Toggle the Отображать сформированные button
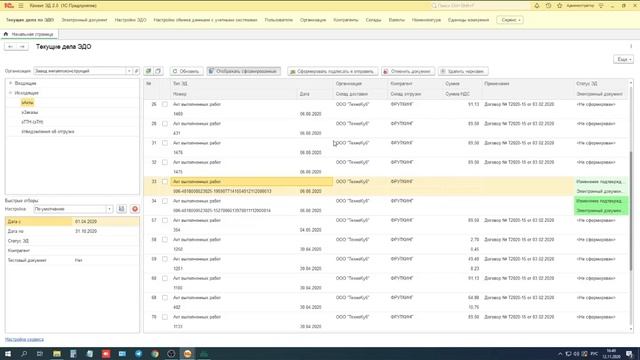Screen dimensions: 640x360 pos(243,71)
